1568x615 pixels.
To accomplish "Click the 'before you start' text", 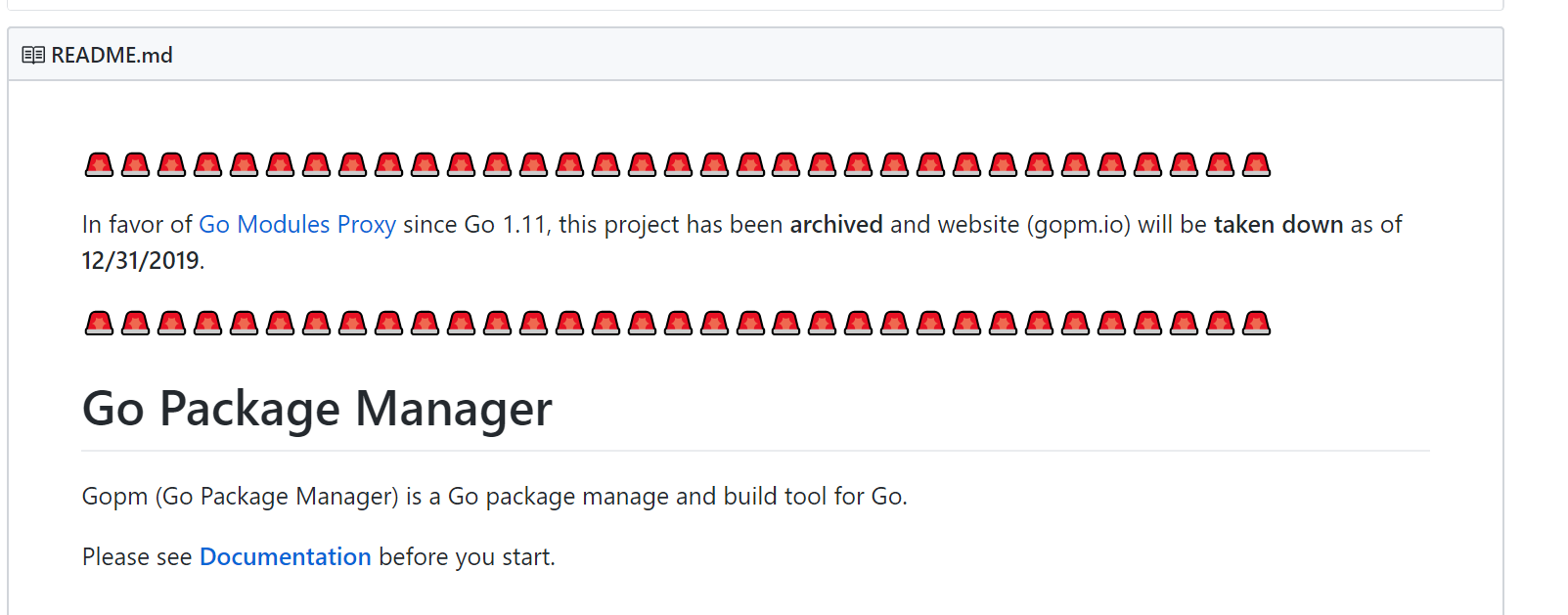I will coord(466,557).
